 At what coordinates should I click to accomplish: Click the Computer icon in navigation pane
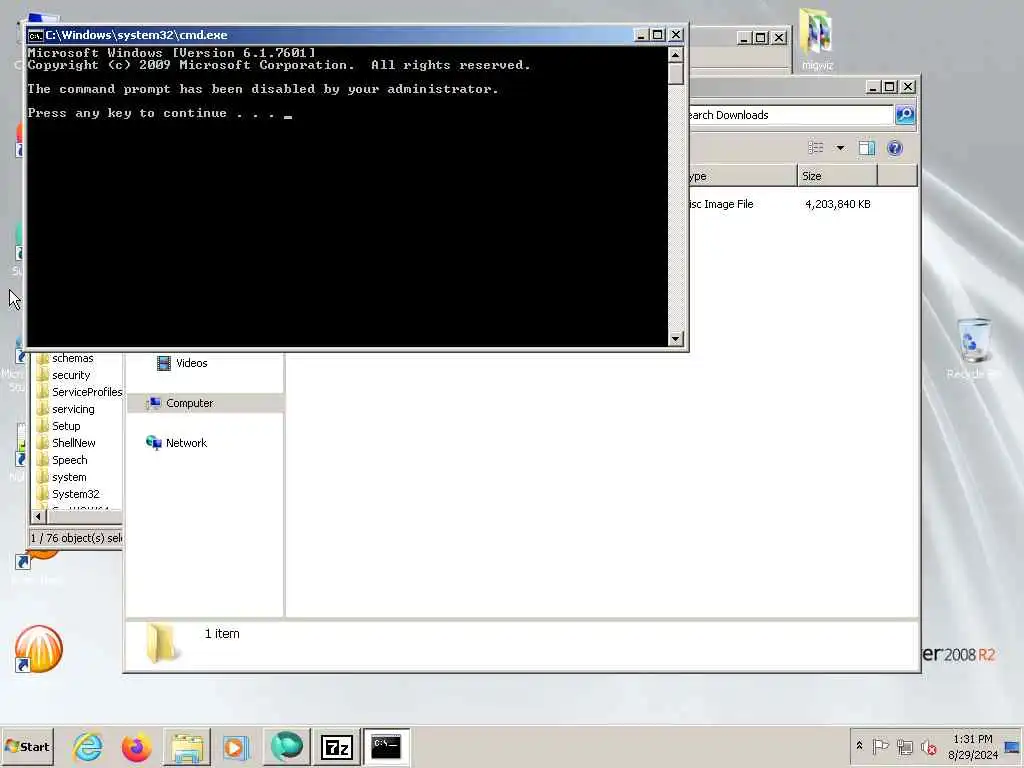pyautogui.click(x=153, y=403)
